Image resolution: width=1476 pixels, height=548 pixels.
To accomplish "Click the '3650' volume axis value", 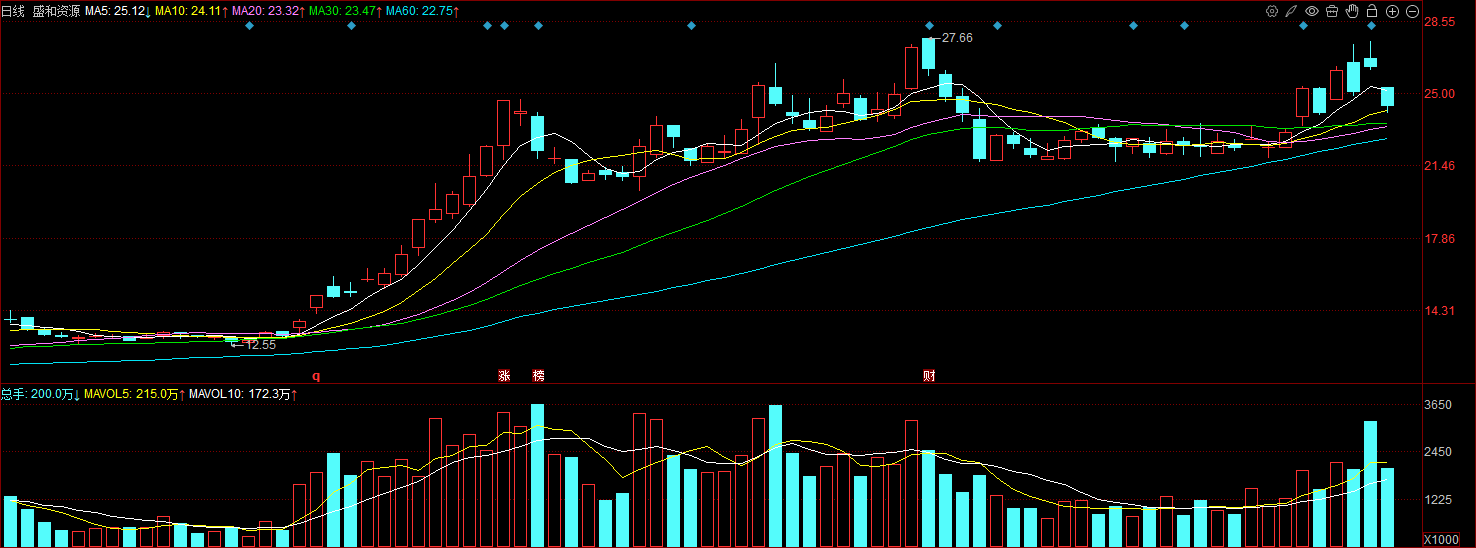I will point(1437,405).
